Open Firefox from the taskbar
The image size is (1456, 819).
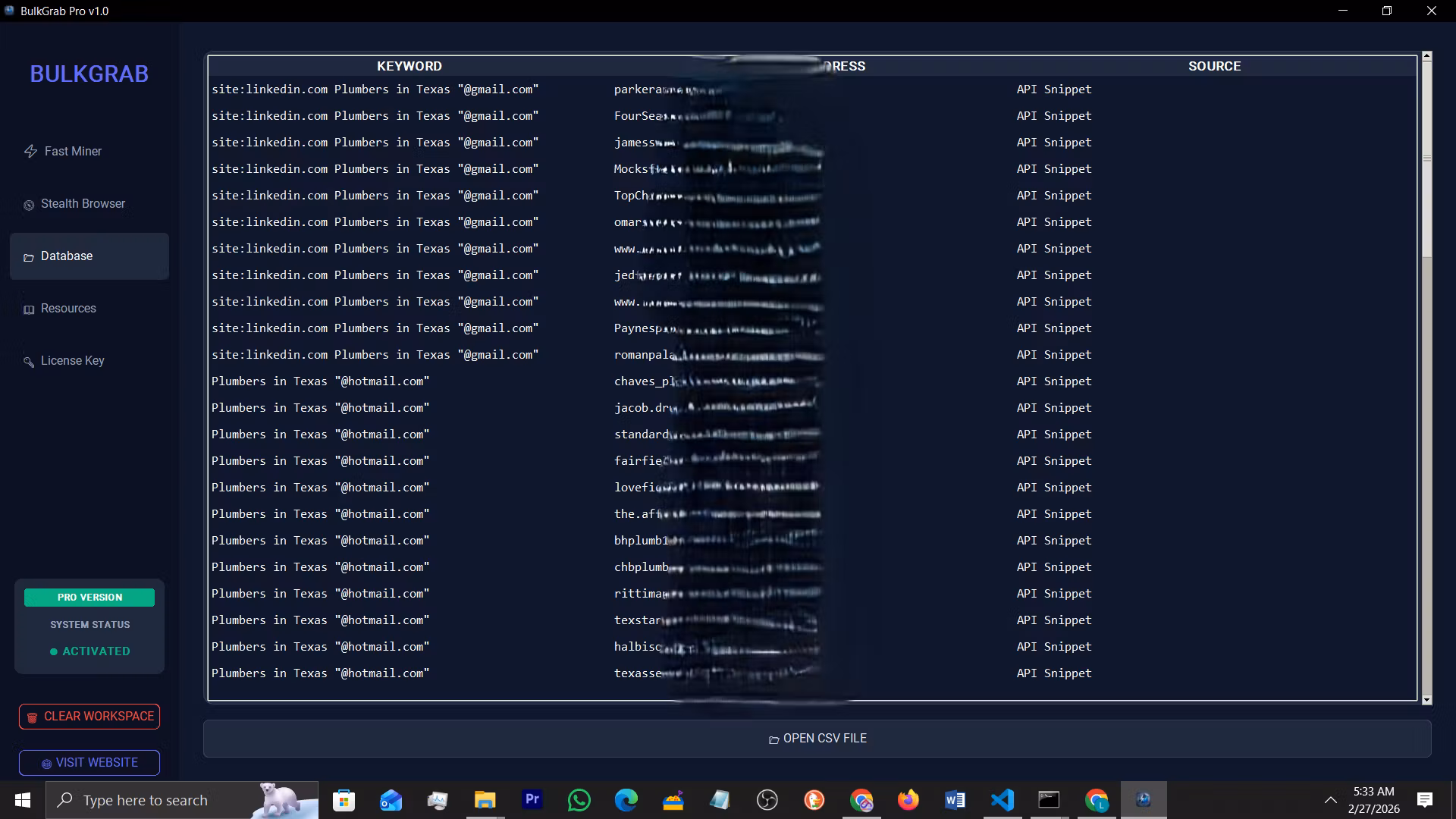(x=908, y=800)
